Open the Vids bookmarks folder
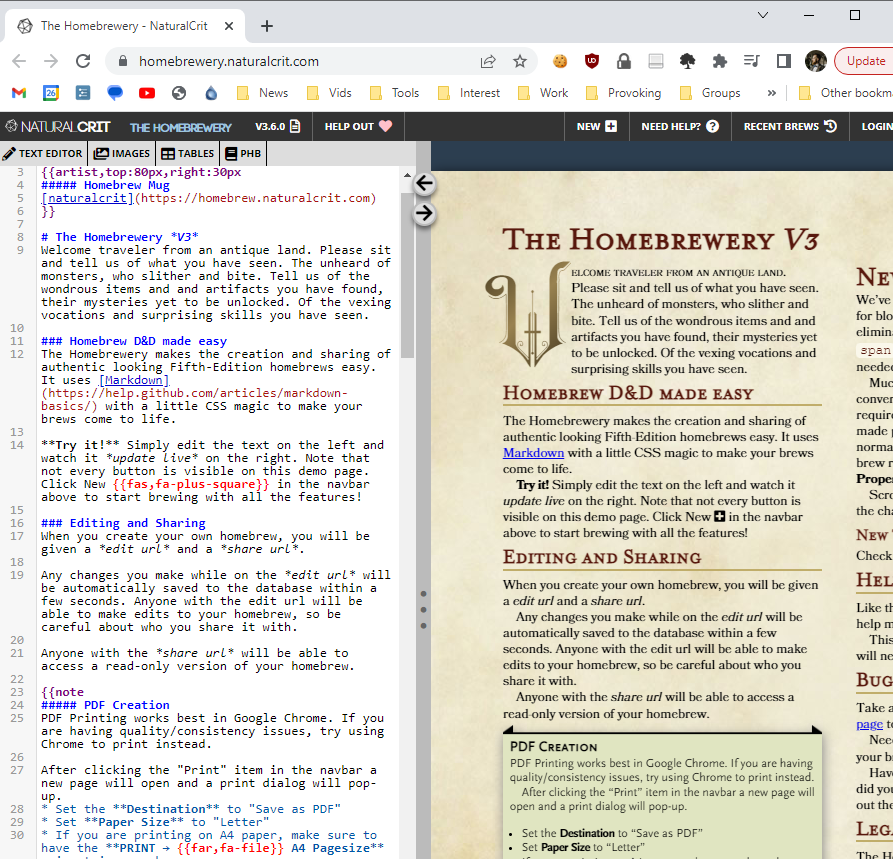The height and width of the screenshot is (859, 893). click(329, 93)
